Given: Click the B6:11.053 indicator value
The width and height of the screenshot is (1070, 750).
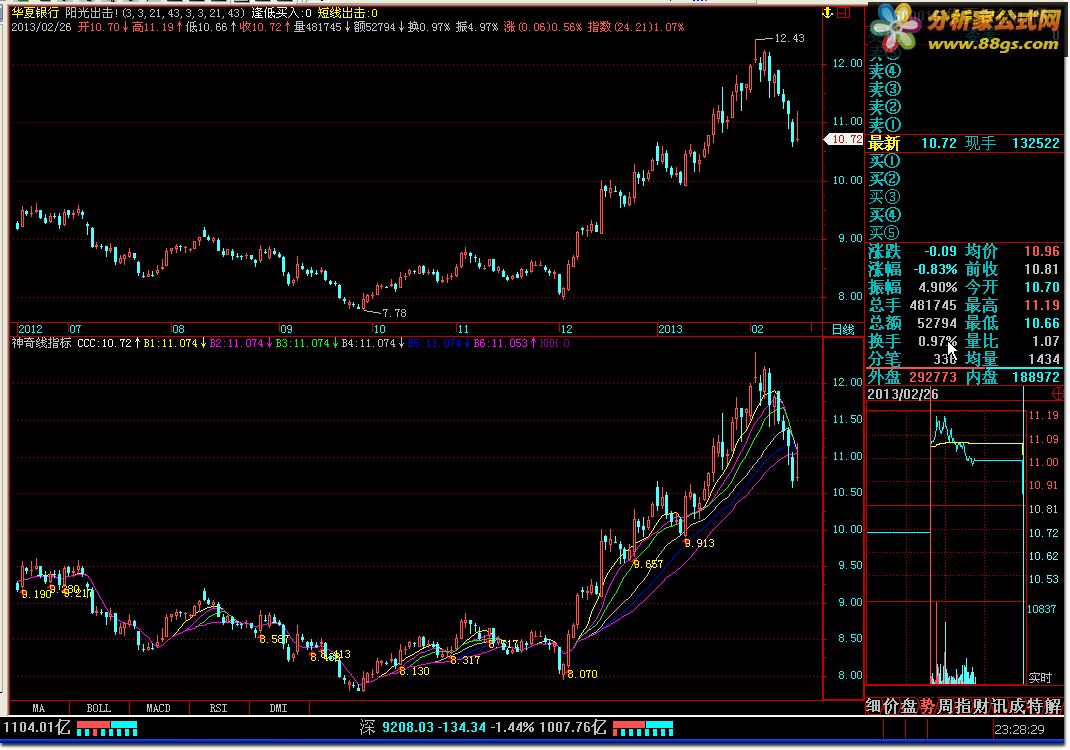Looking at the screenshot, I should (x=500, y=343).
